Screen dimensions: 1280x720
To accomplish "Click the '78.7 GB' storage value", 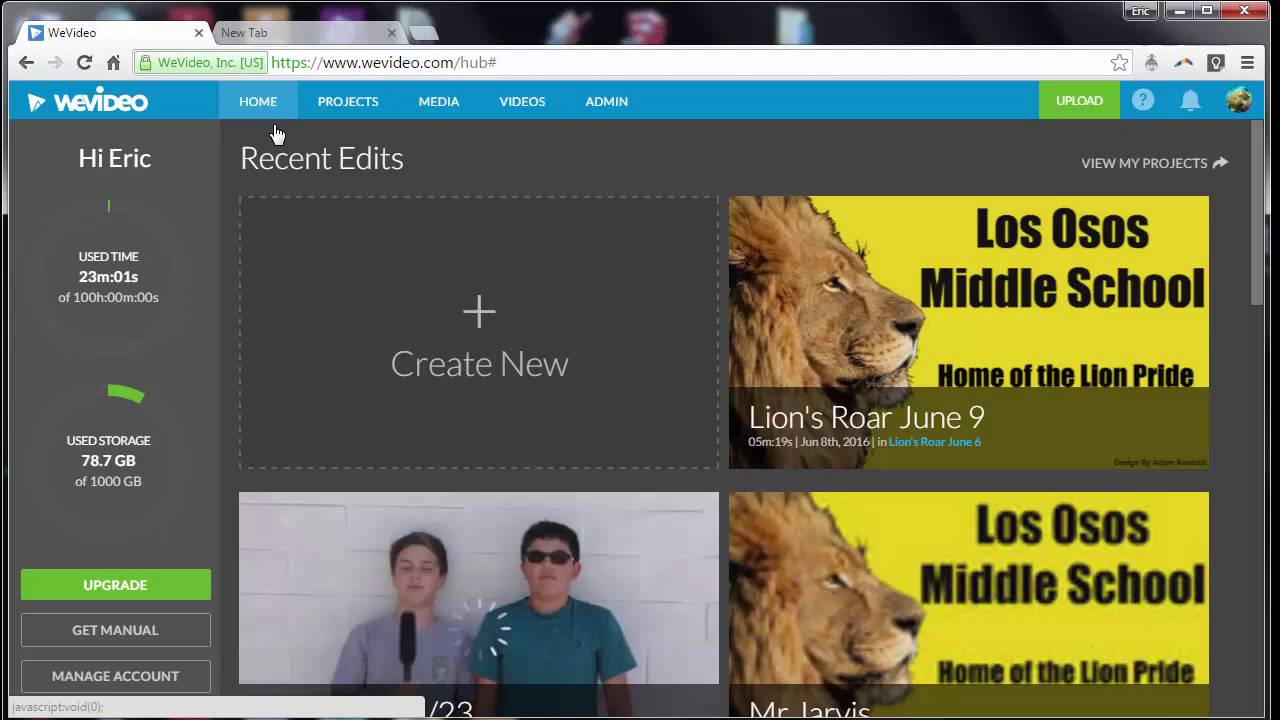I will pos(108,461).
